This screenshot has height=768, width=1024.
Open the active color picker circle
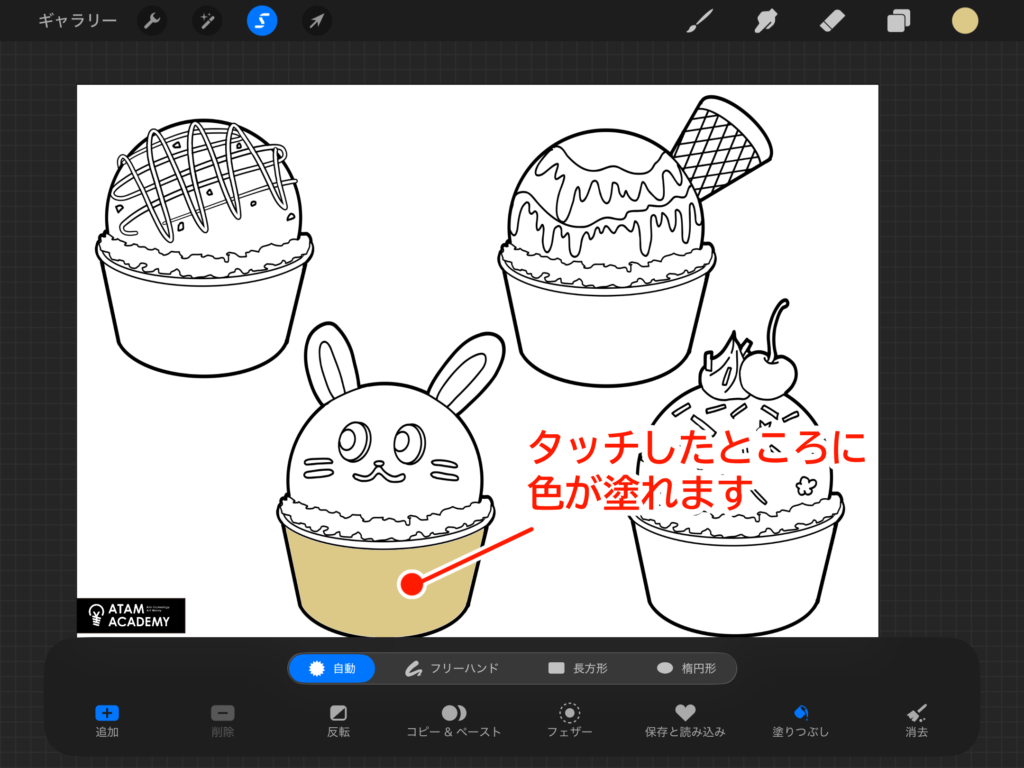965,20
